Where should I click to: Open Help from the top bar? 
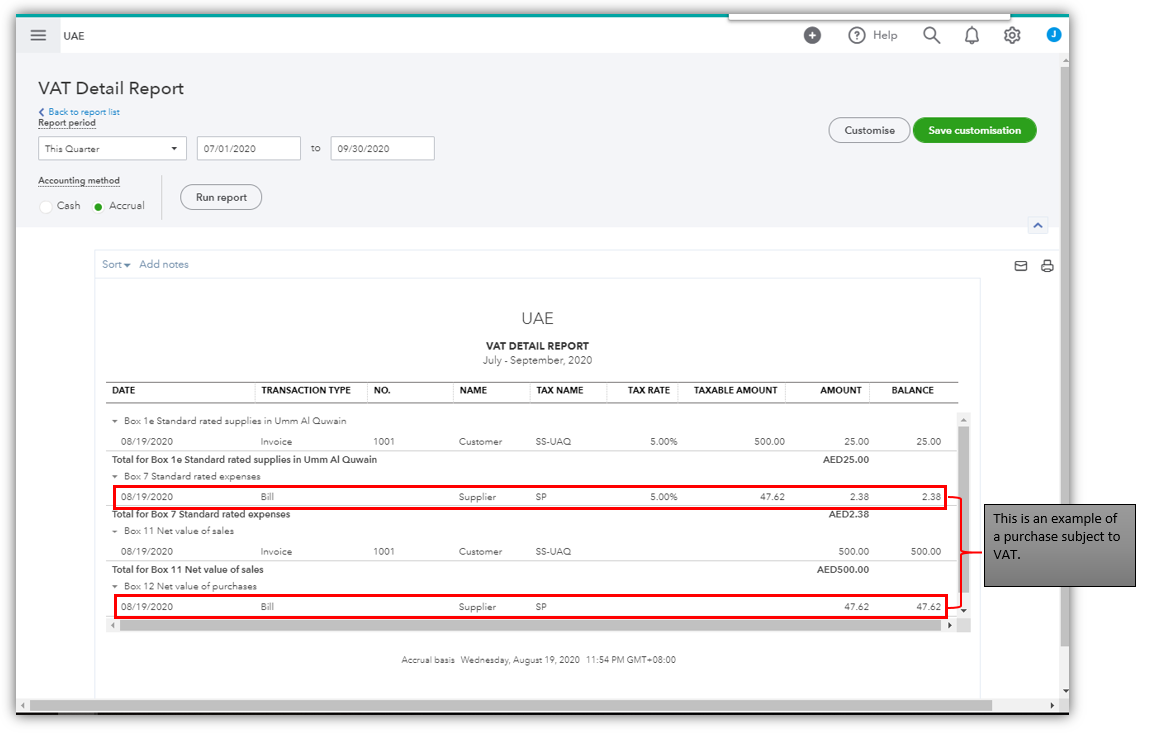point(873,35)
